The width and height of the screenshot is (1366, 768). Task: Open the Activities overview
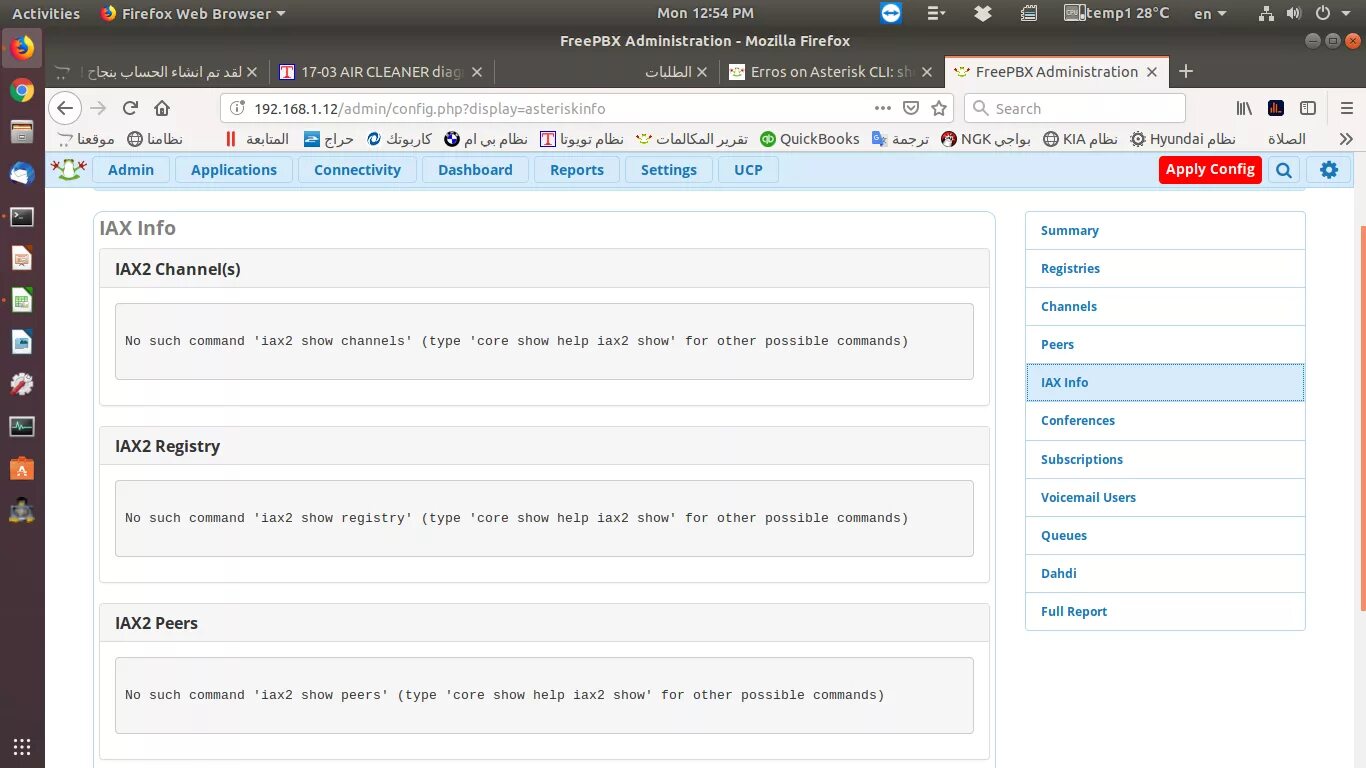[45, 13]
